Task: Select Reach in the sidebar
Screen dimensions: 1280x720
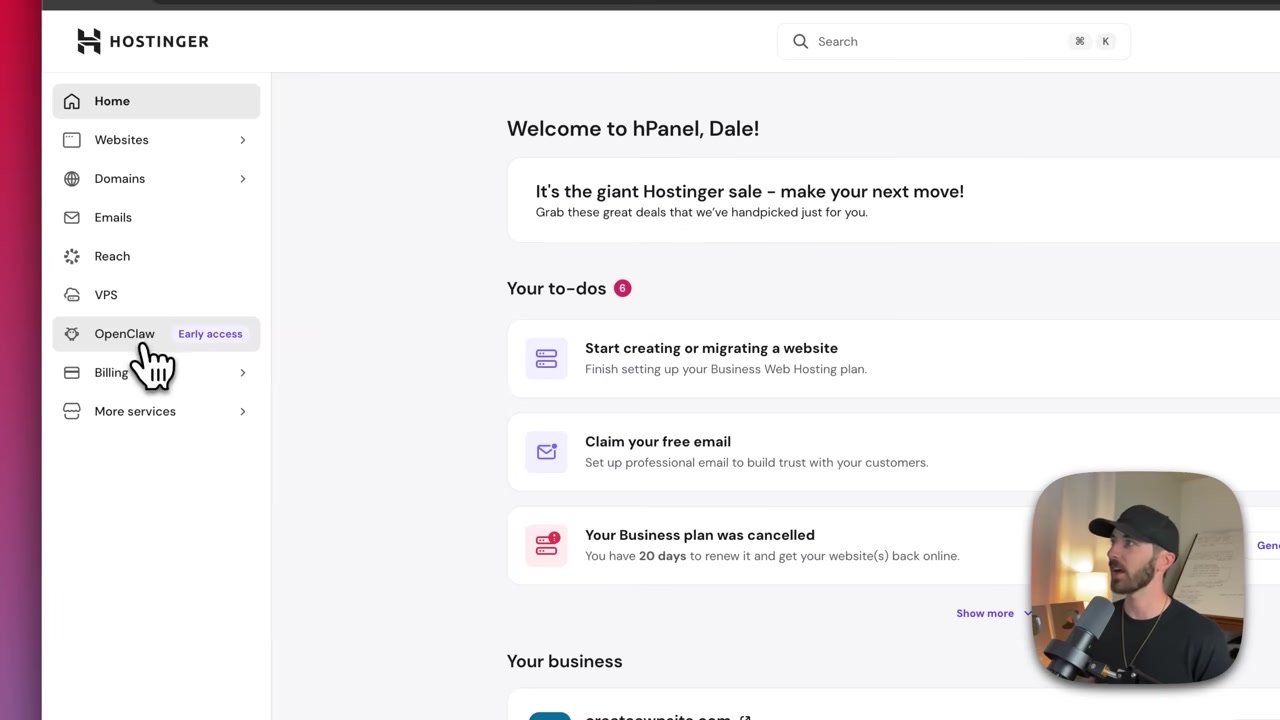Action: 156,256
